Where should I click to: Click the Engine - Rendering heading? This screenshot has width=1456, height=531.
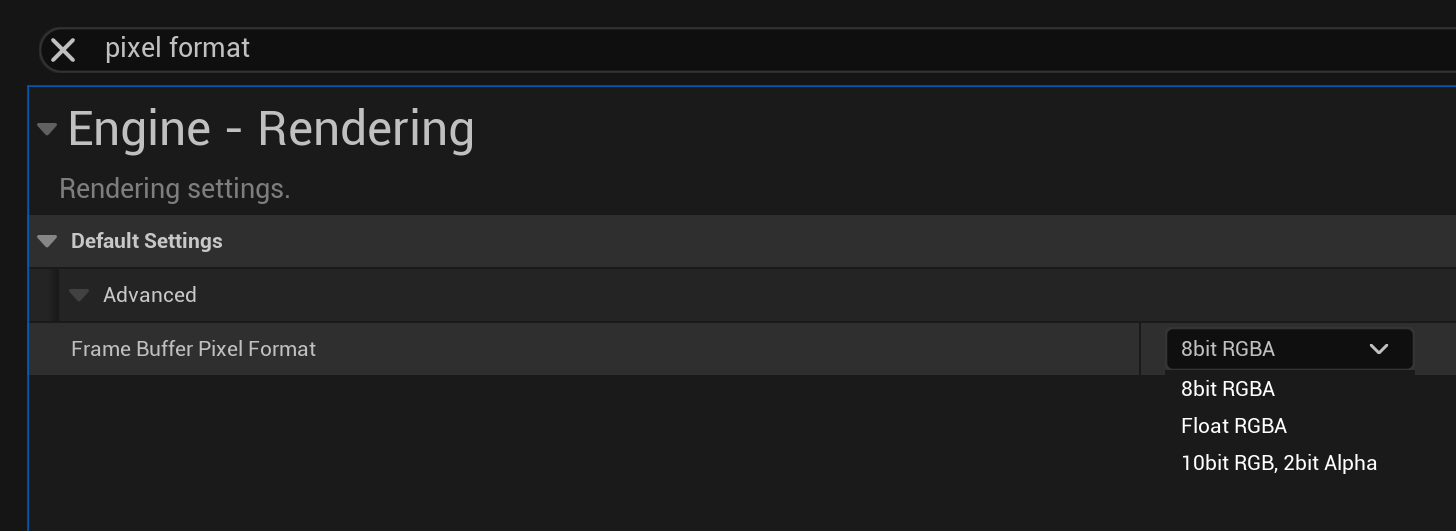(271, 129)
